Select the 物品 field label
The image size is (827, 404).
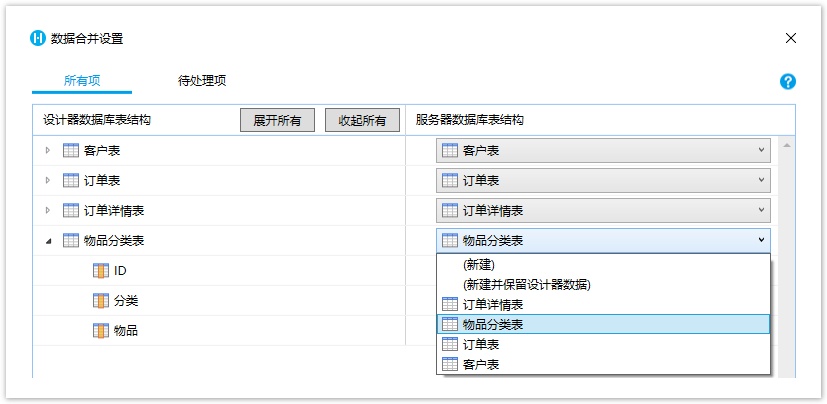click(x=126, y=331)
